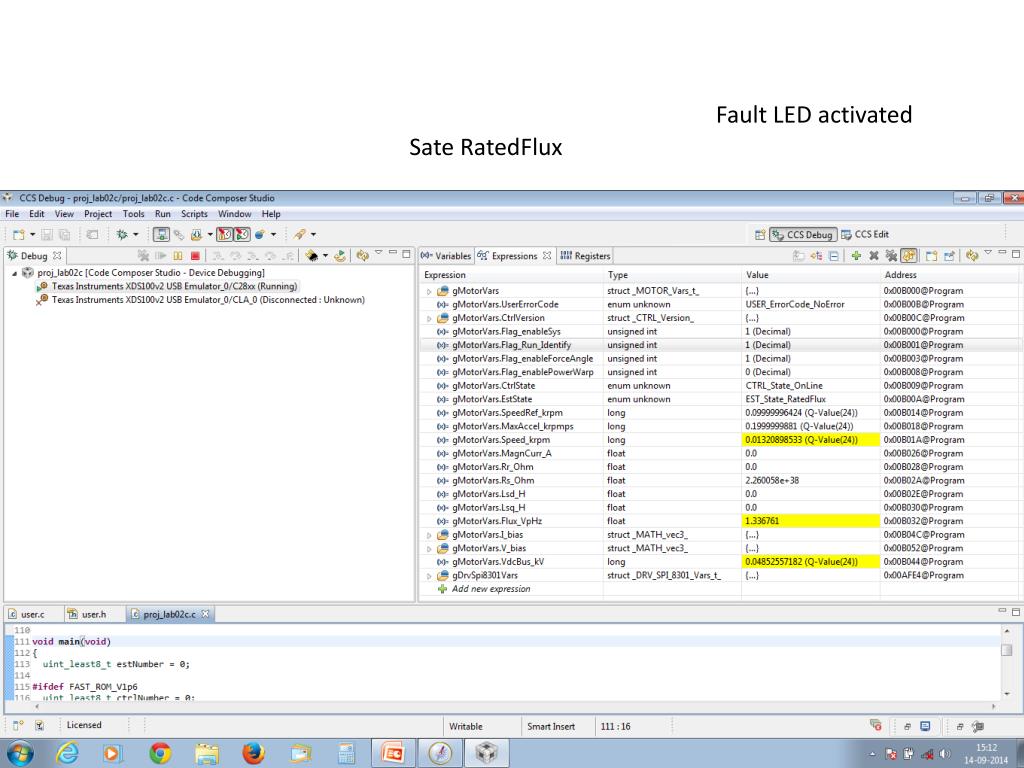
Task: Click the Restart icon in Debug view
Action: click(340, 255)
